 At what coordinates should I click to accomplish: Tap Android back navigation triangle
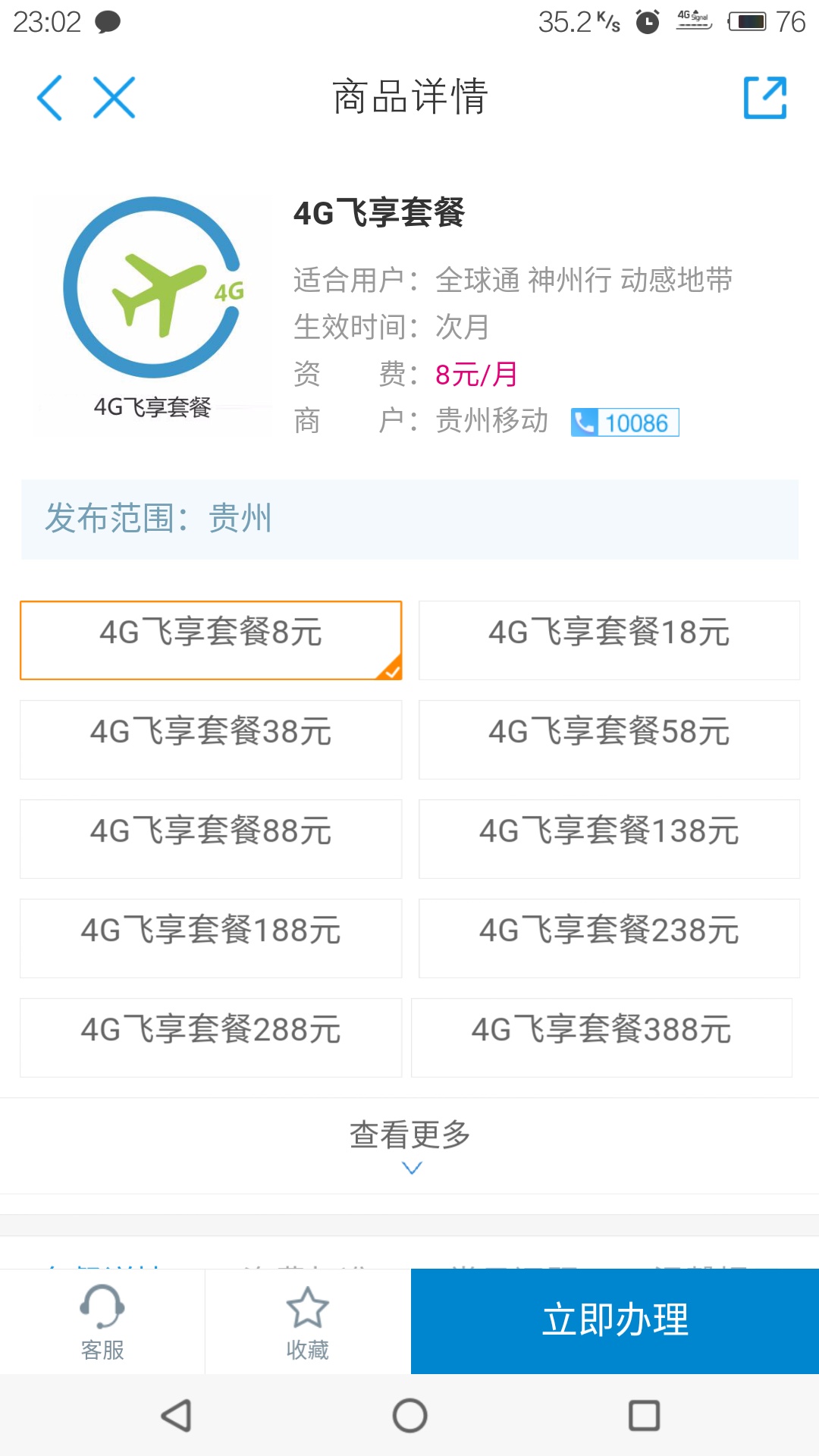(176, 1415)
